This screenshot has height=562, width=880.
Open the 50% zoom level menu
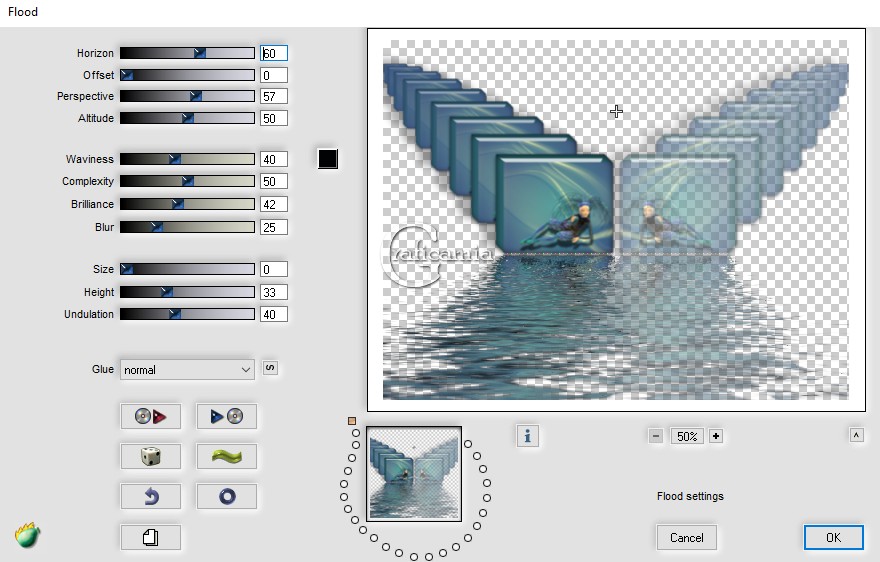click(x=686, y=436)
